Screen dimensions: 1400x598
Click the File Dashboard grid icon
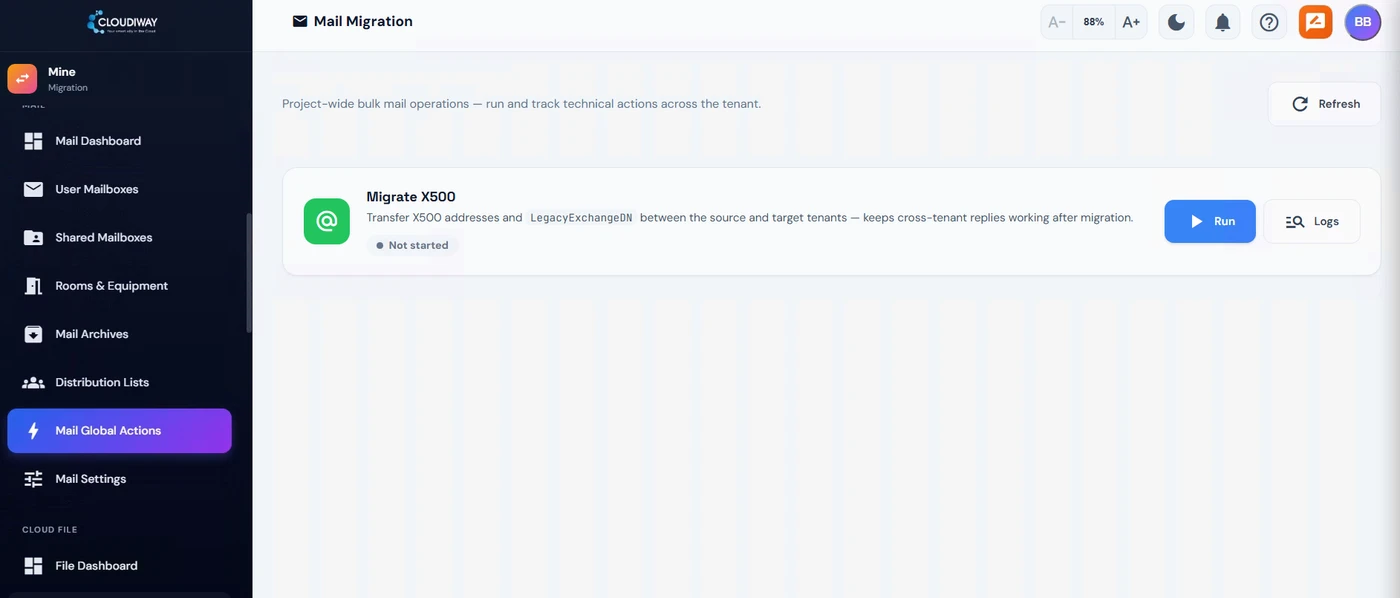pos(33,566)
